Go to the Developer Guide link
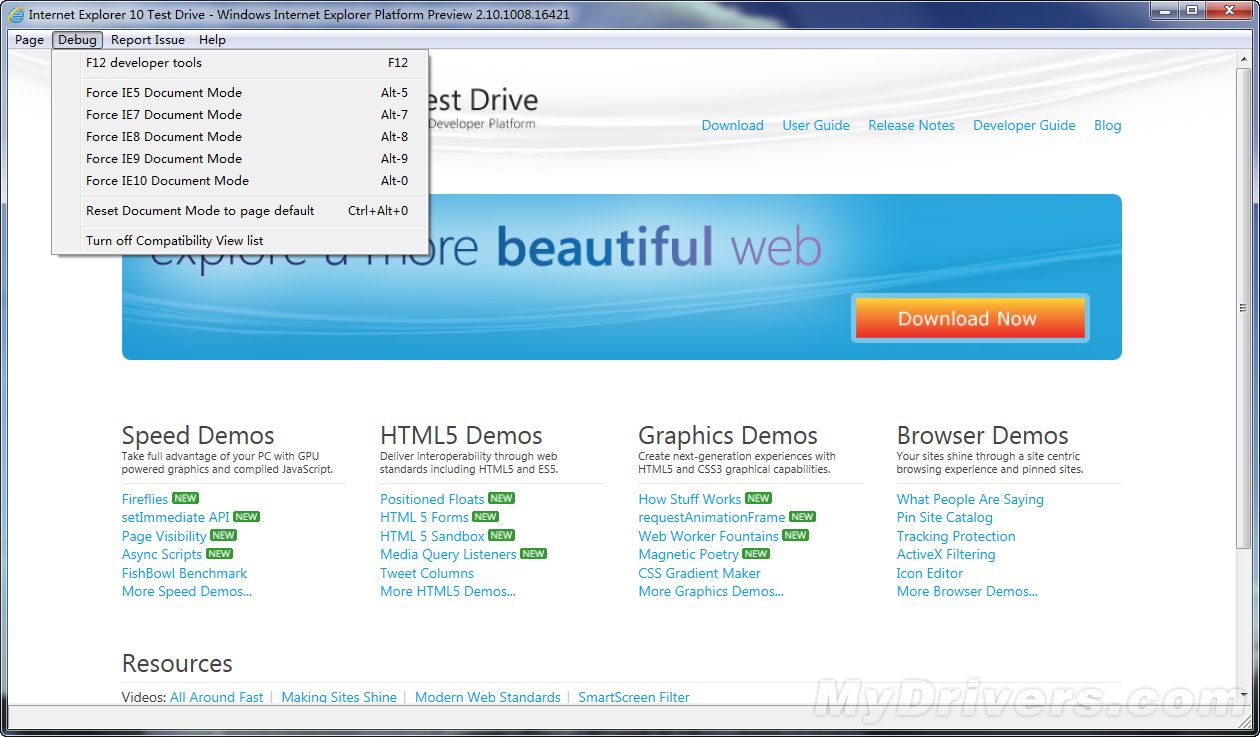Viewport: 1260px width, 737px height. click(1024, 125)
